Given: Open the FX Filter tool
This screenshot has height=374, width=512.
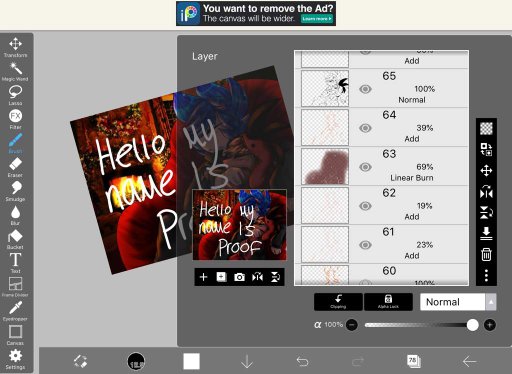Looking at the screenshot, I should click(15, 119).
